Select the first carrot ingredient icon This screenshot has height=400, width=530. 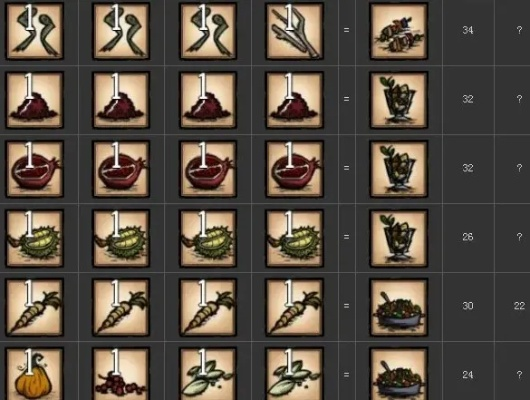pyautogui.click(x=34, y=307)
